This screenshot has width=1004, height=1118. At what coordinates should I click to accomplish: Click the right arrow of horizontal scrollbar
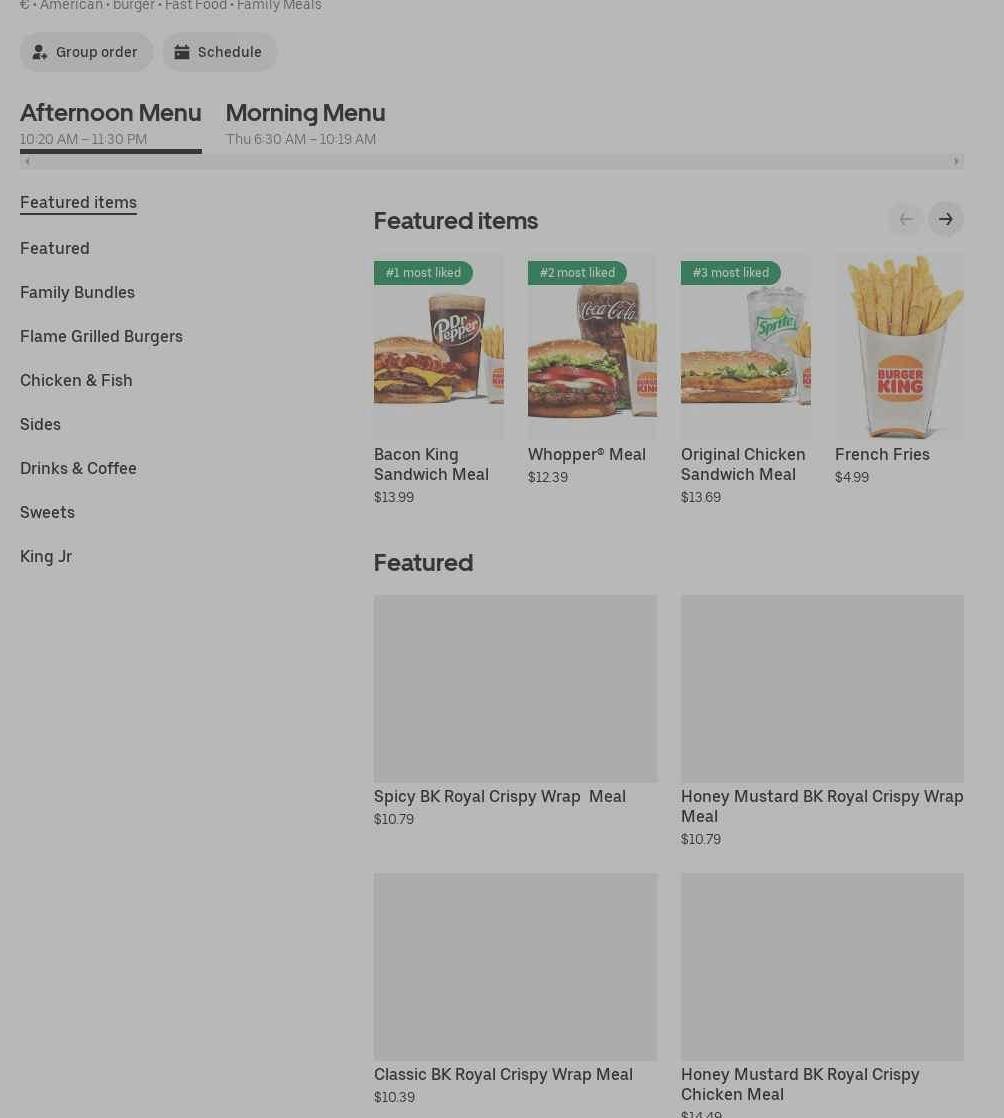(x=956, y=161)
